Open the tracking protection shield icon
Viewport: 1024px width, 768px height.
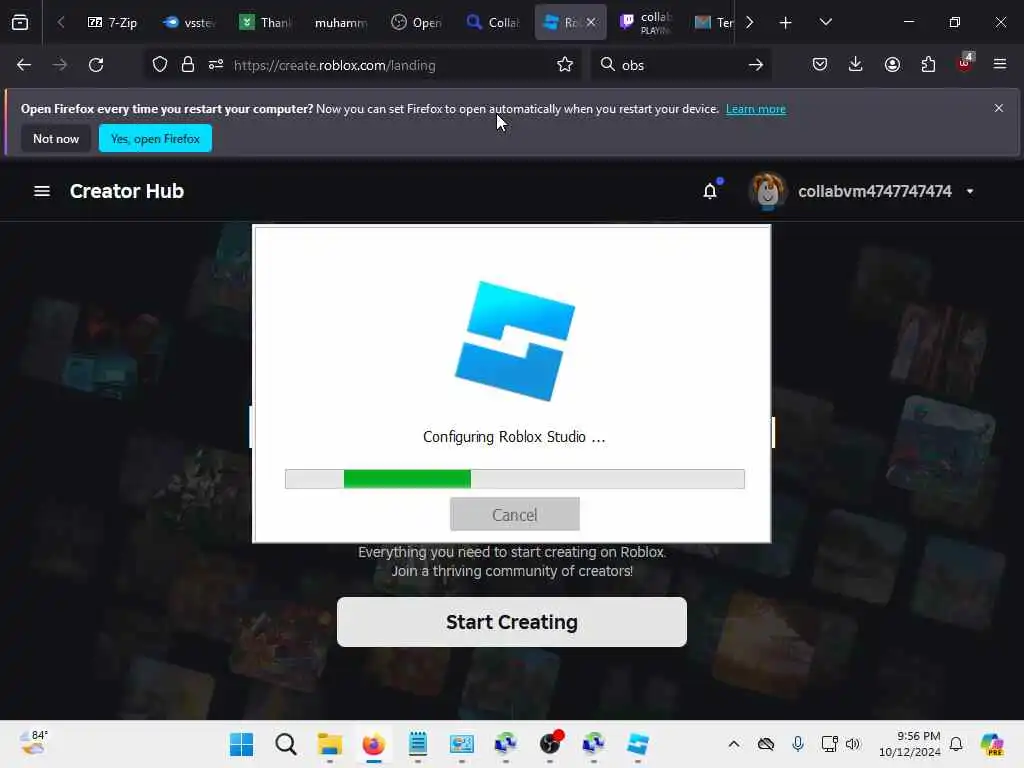(x=160, y=65)
